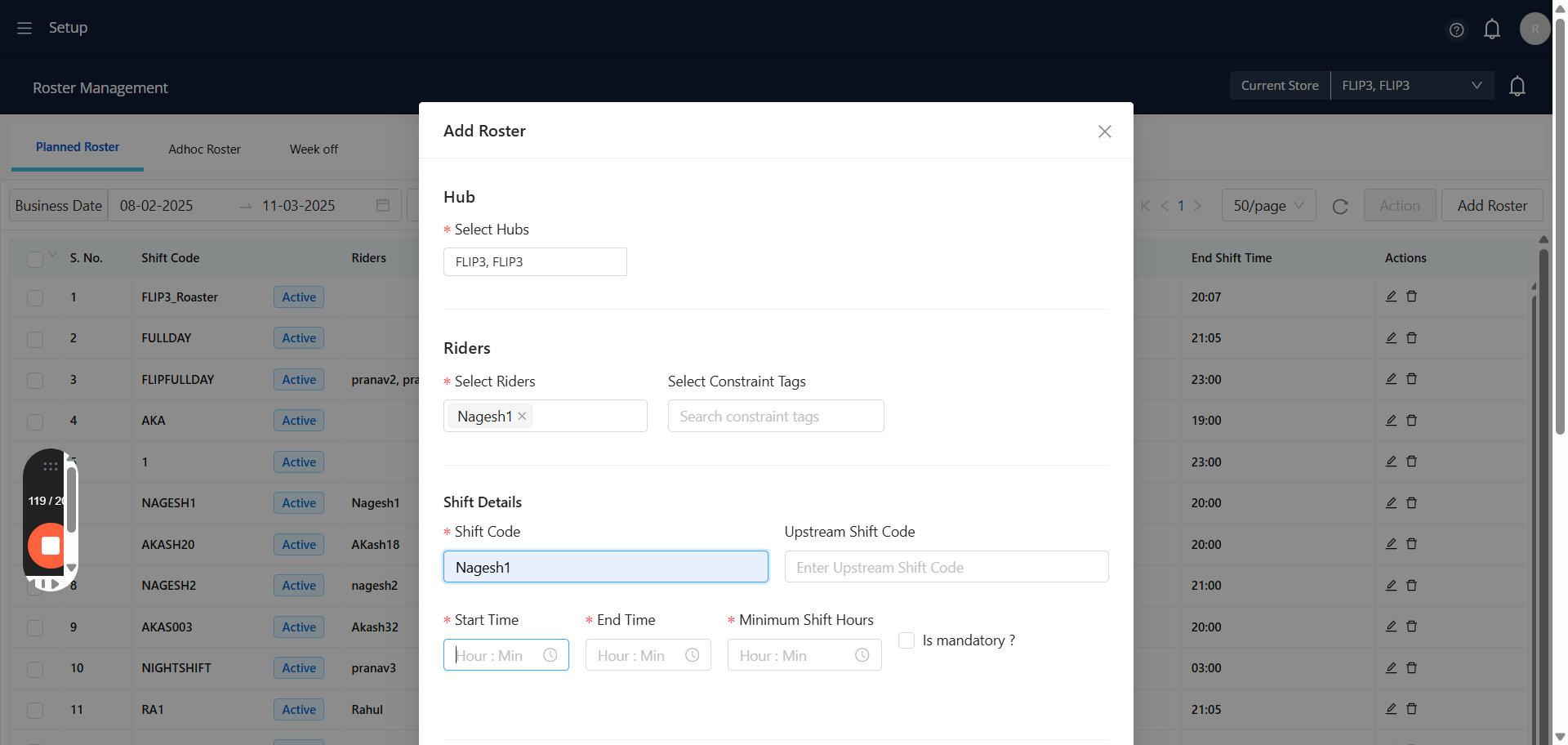Edit the AKA roster row
This screenshot has width=1568, height=745.
(x=1391, y=420)
